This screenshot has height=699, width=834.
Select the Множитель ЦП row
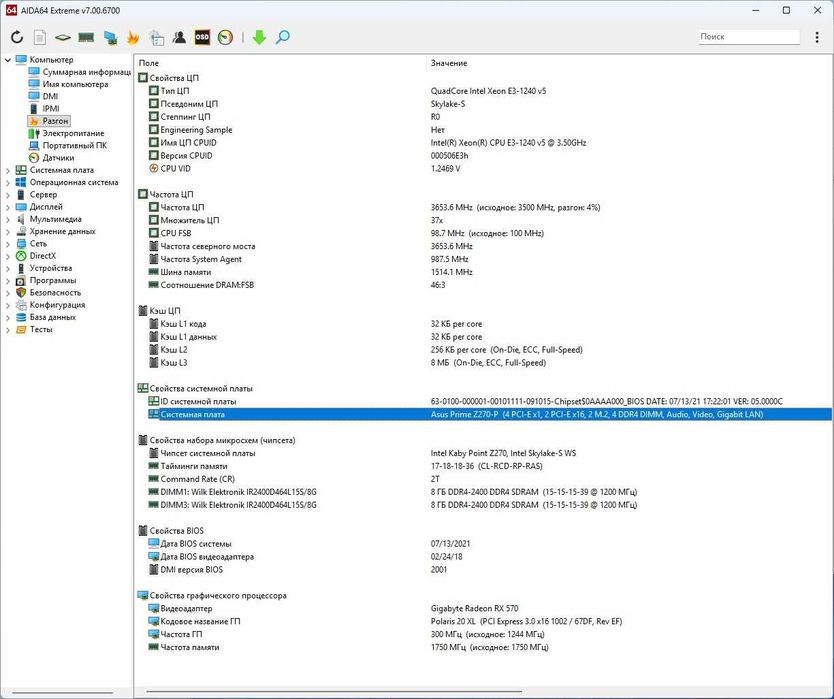[x=189, y=220]
